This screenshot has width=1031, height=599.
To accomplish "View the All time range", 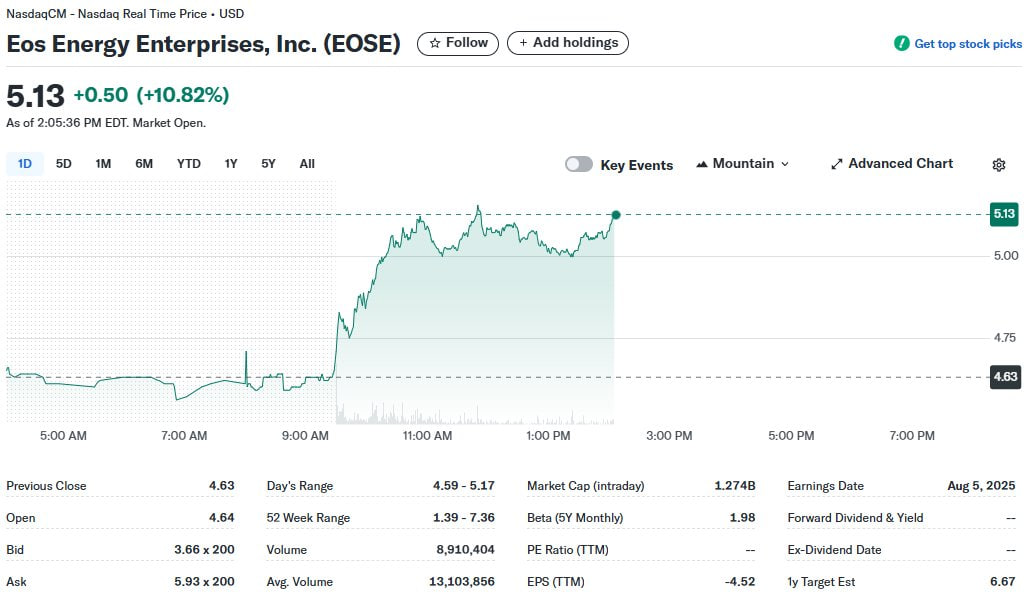I will tap(307, 164).
